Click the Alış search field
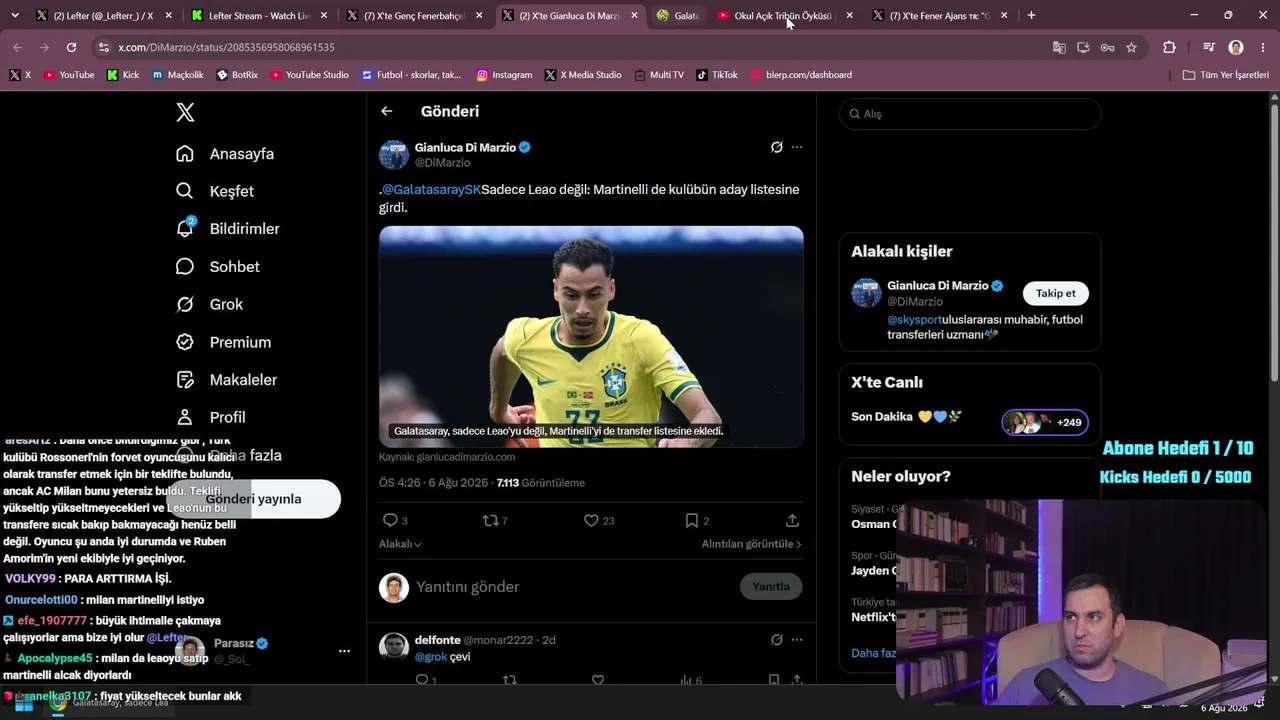The height and width of the screenshot is (720, 1280). 970,114
